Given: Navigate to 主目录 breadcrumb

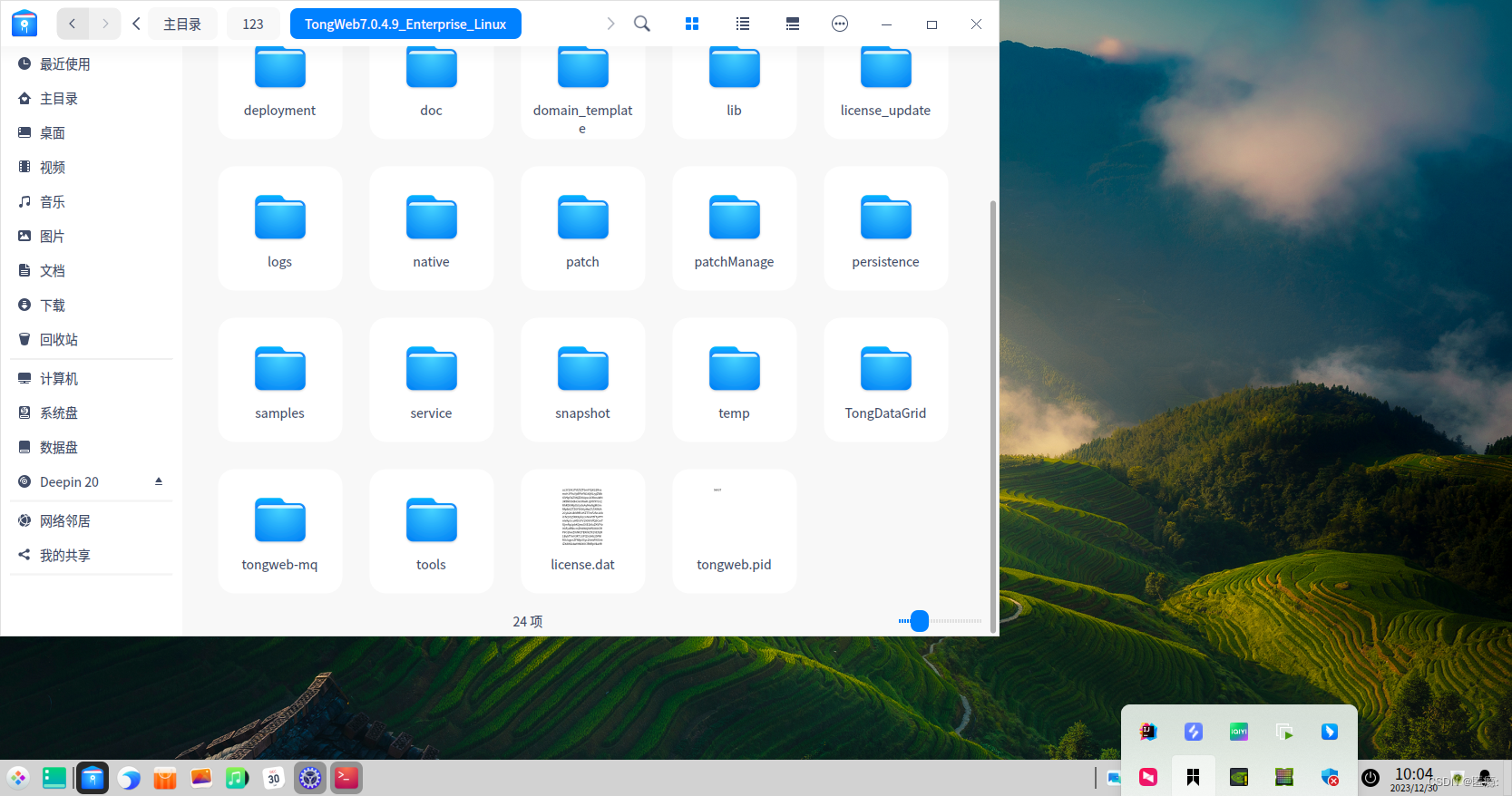Looking at the screenshot, I should point(182,24).
